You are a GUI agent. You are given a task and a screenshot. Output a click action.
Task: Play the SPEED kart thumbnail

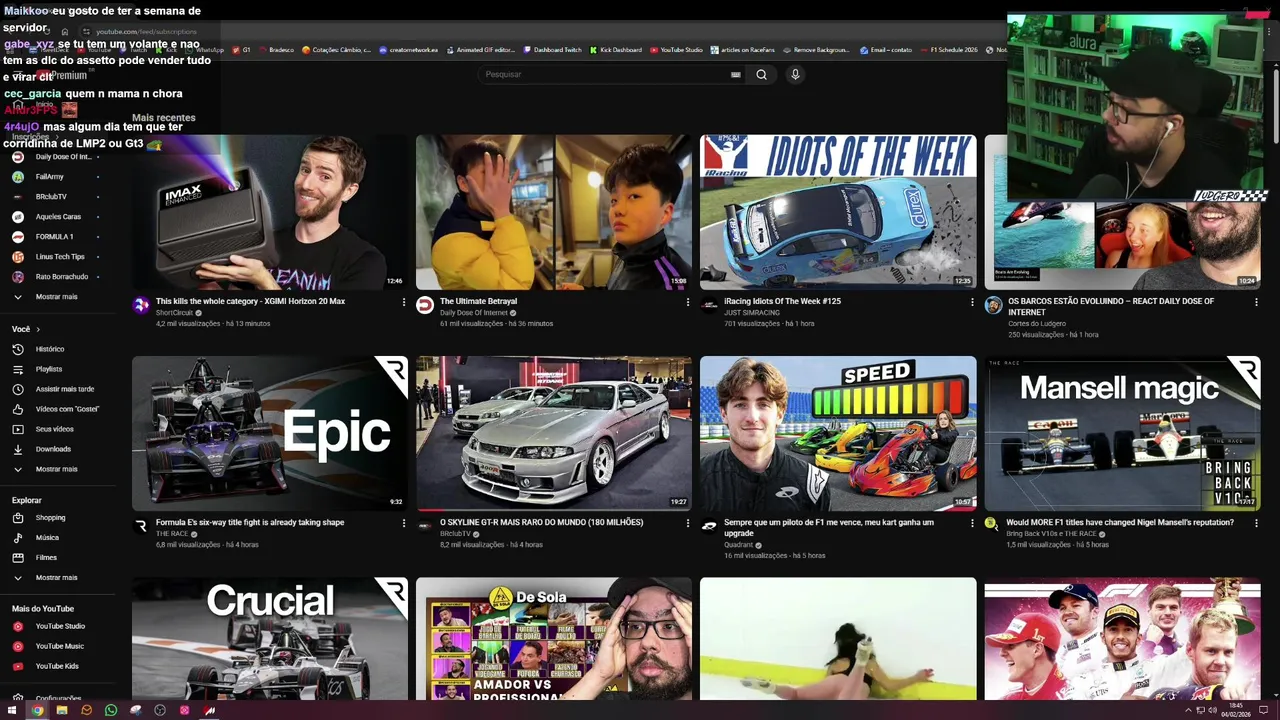(x=838, y=433)
